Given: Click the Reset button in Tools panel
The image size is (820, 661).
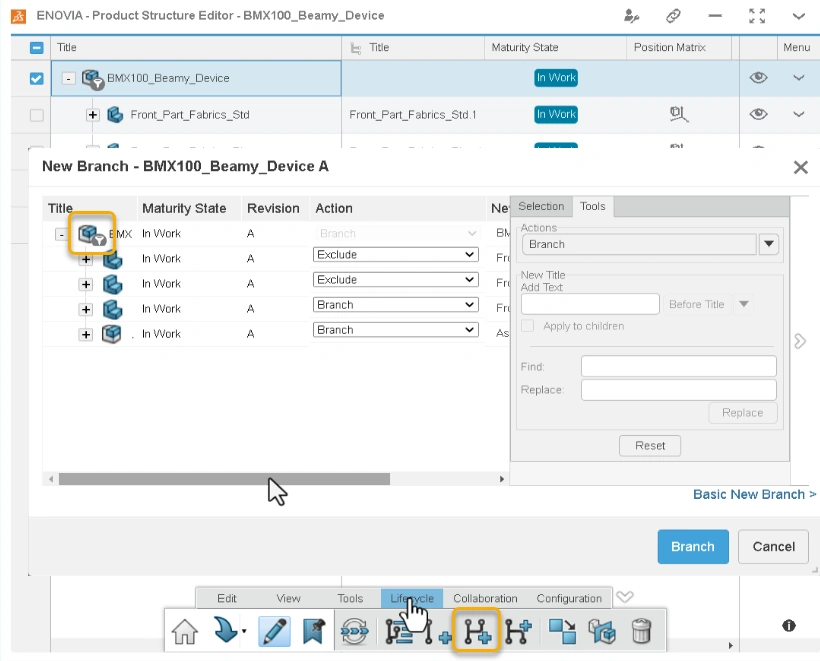Looking at the screenshot, I should pyautogui.click(x=650, y=446).
